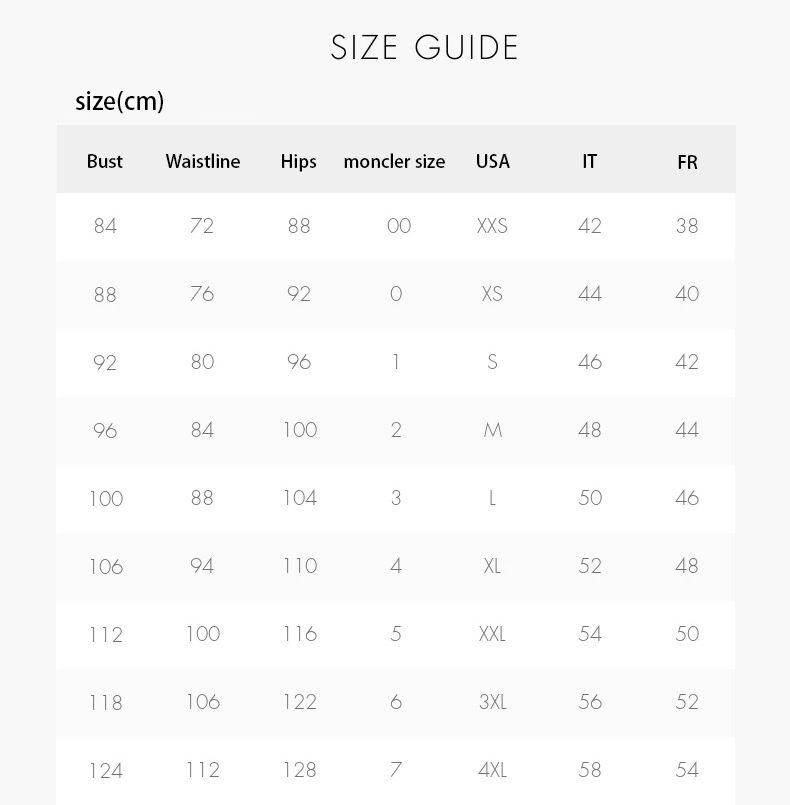Viewport: 790px width, 805px height.
Task: Choose the XXL size cell
Action: click(x=492, y=634)
